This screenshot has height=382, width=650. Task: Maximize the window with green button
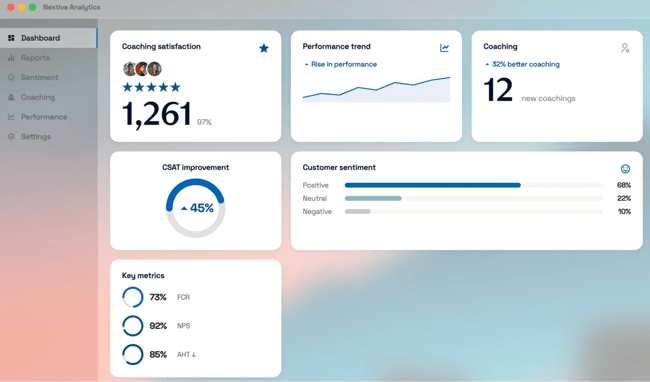point(32,7)
